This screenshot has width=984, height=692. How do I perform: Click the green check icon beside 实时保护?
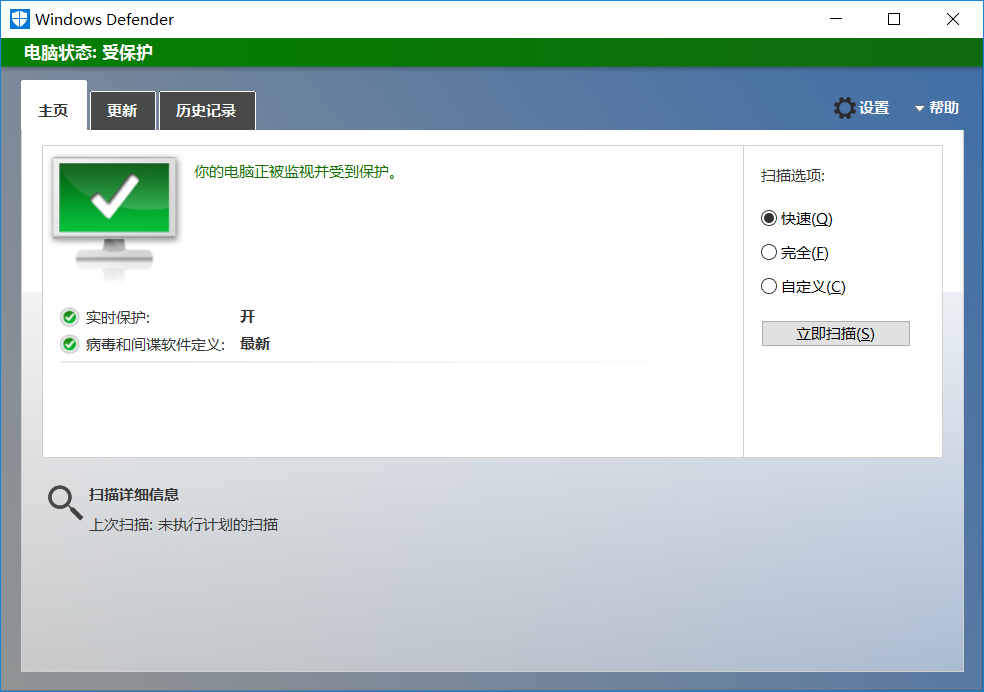tap(70, 317)
